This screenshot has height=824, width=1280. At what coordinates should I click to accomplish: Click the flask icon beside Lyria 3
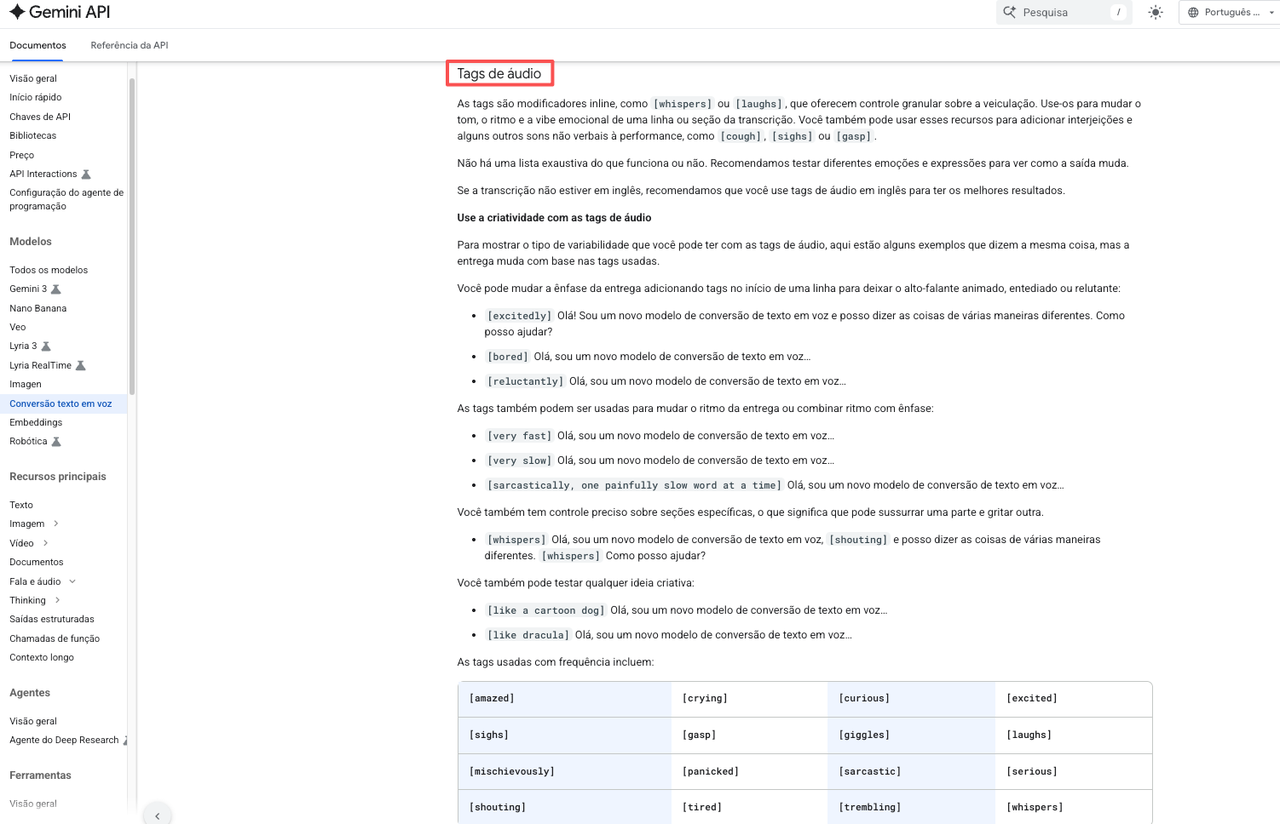click(x=46, y=346)
